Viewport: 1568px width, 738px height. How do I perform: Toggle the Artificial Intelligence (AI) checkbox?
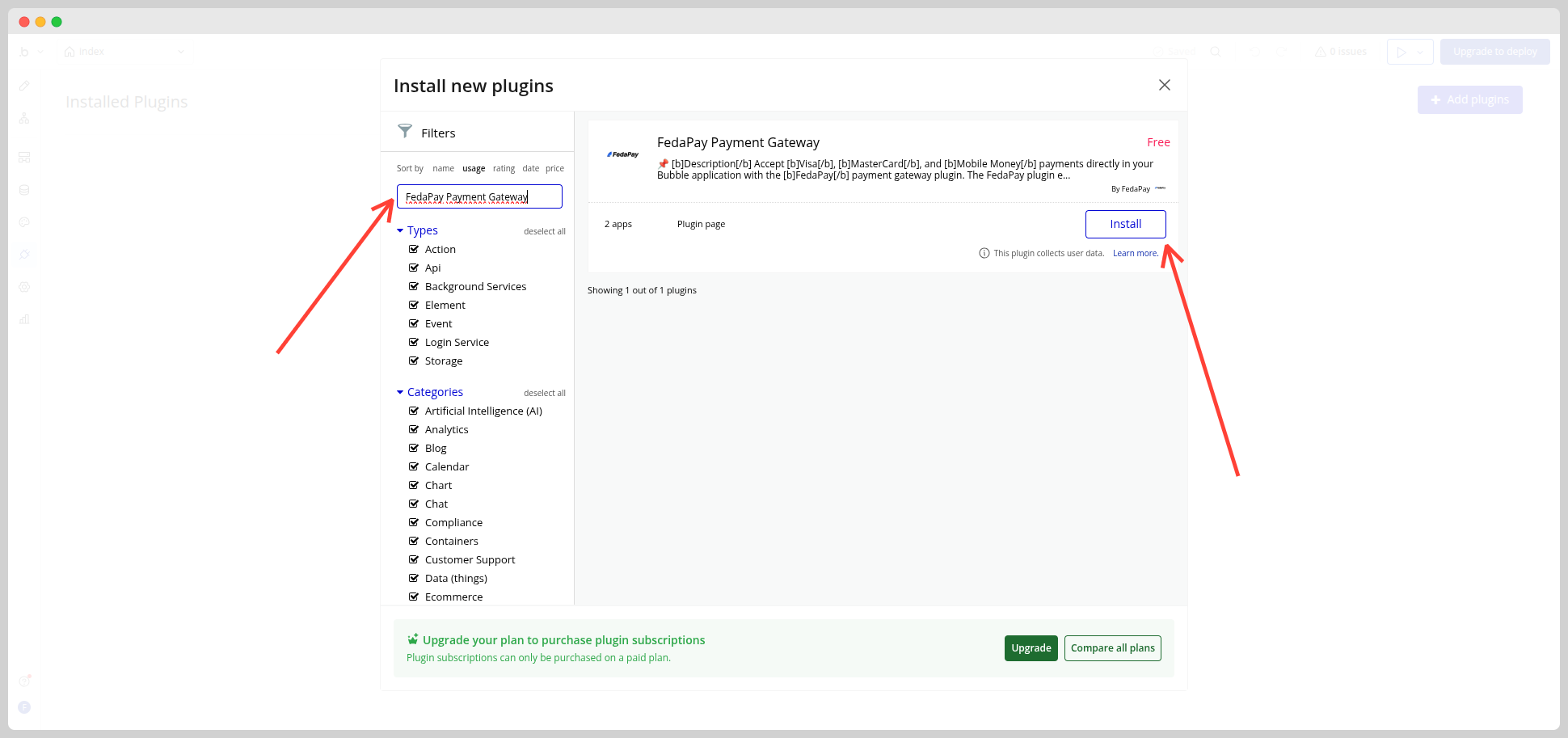click(x=414, y=411)
